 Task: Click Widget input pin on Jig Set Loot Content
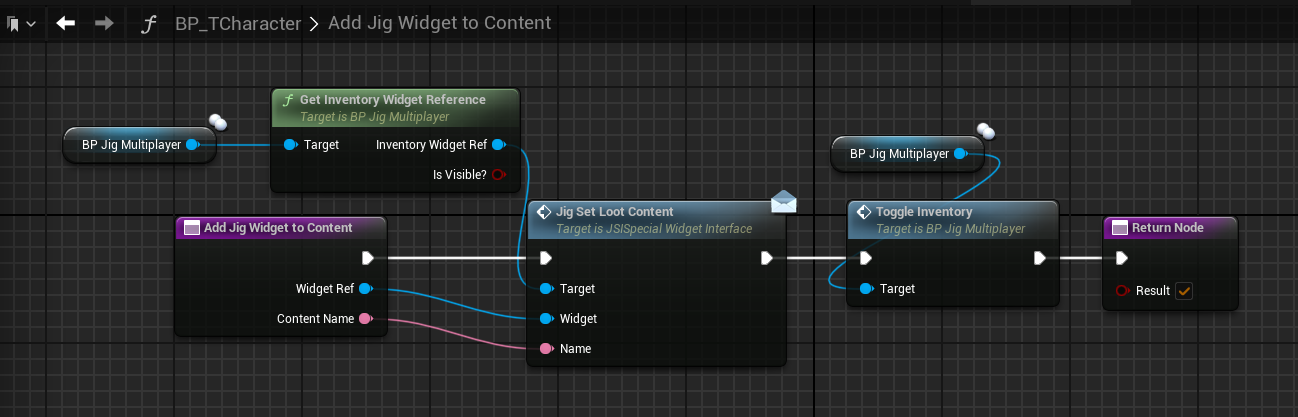(x=545, y=319)
